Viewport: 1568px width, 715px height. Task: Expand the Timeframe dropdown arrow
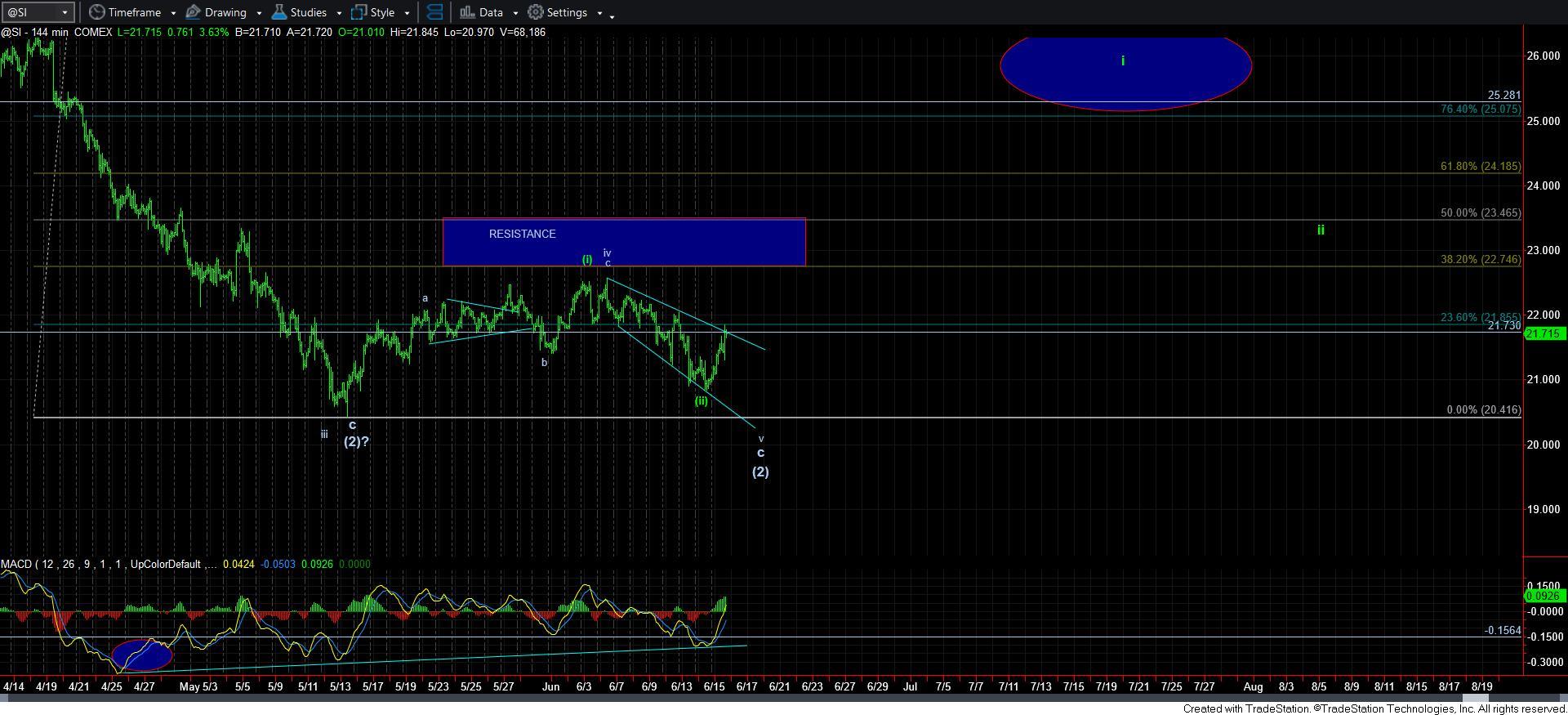(x=173, y=13)
